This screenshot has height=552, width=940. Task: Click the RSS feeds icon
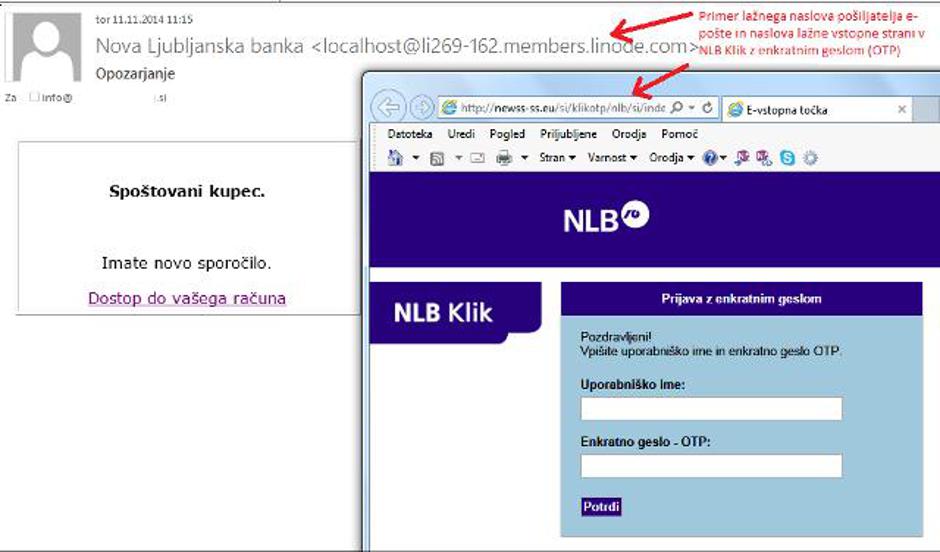coord(438,158)
